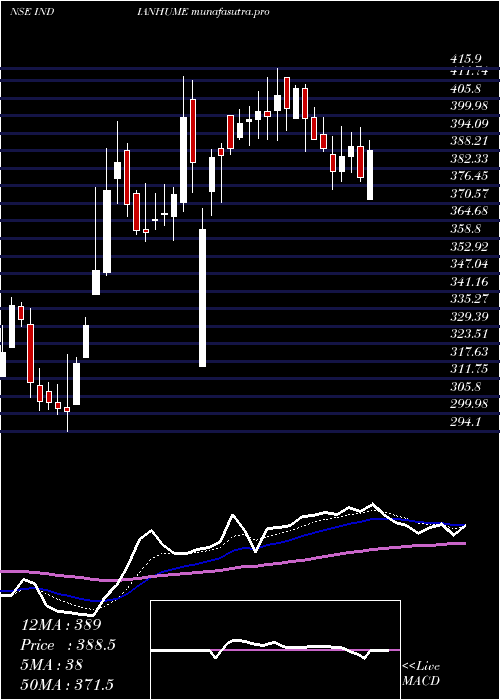Click the 415.9 price axis label

[x=465, y=58]
